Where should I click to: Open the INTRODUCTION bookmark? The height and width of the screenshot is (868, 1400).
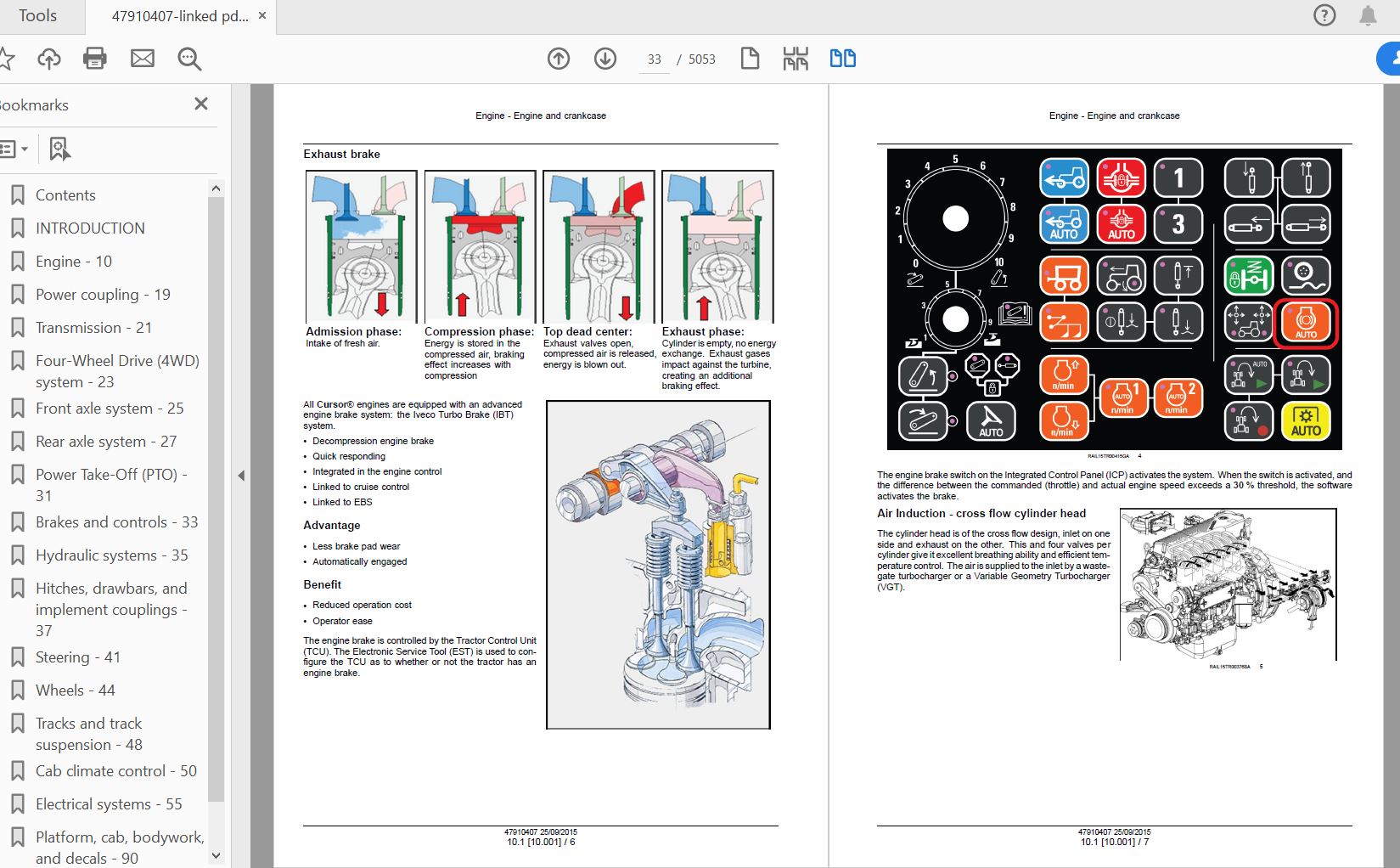pyautogui.click(x=90, y=228)
